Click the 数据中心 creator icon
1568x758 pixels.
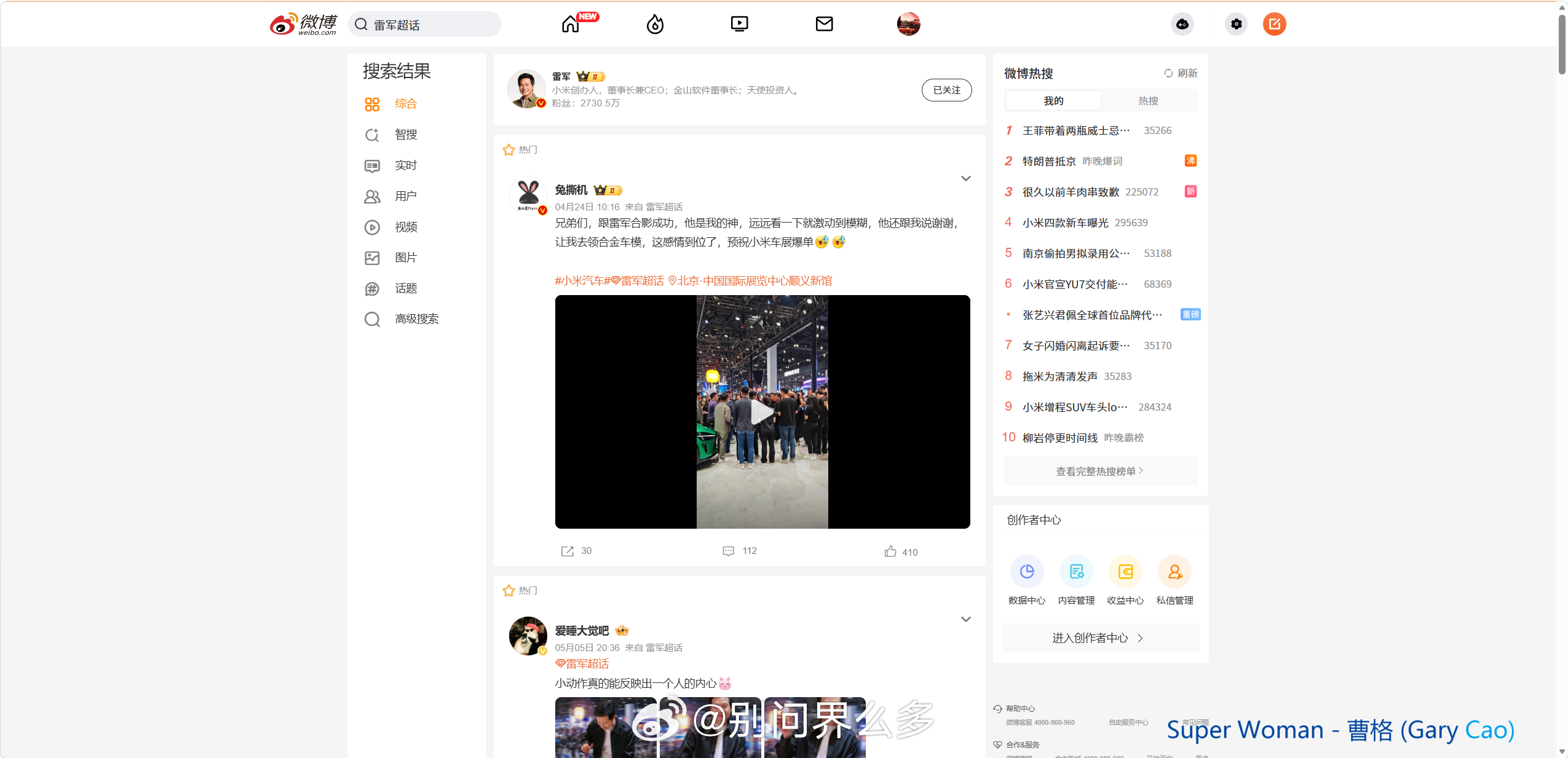pyautogui.click(x=1026, y=572)
